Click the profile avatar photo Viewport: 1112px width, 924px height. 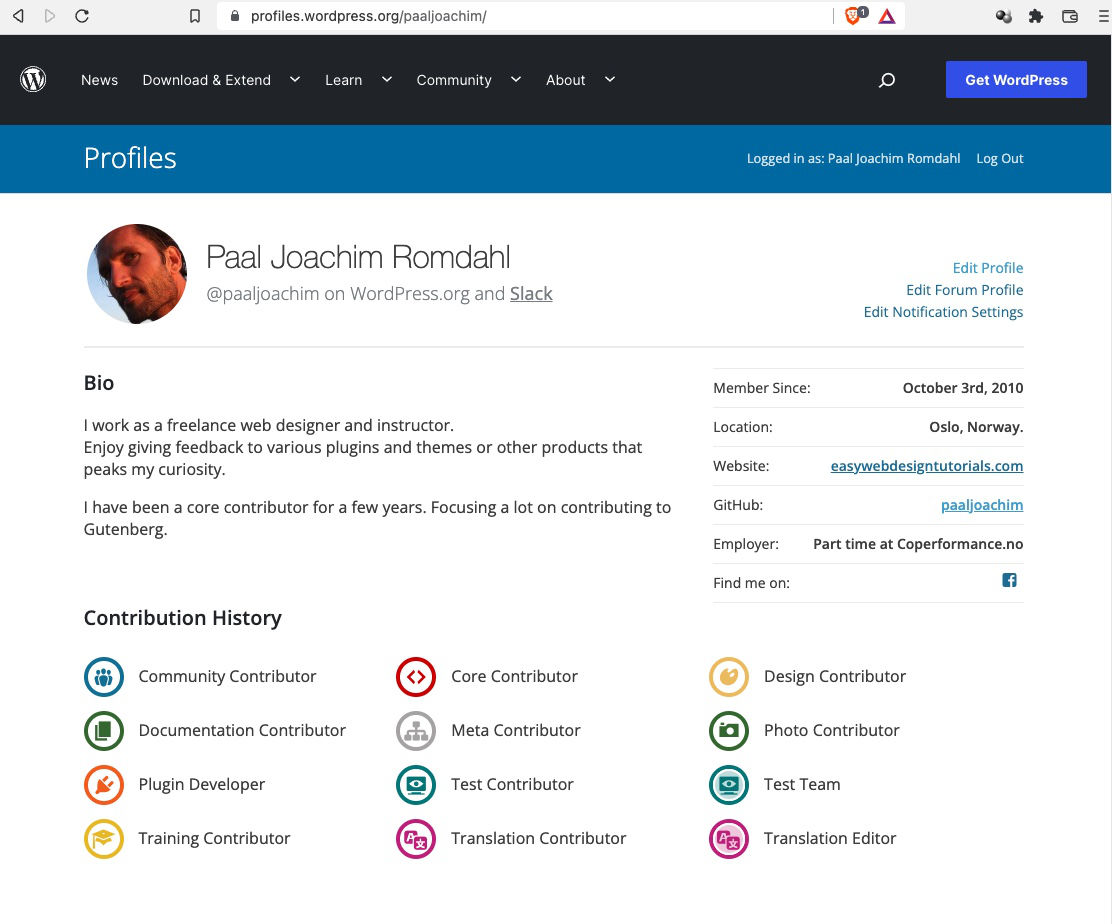(x=137, y=274)
